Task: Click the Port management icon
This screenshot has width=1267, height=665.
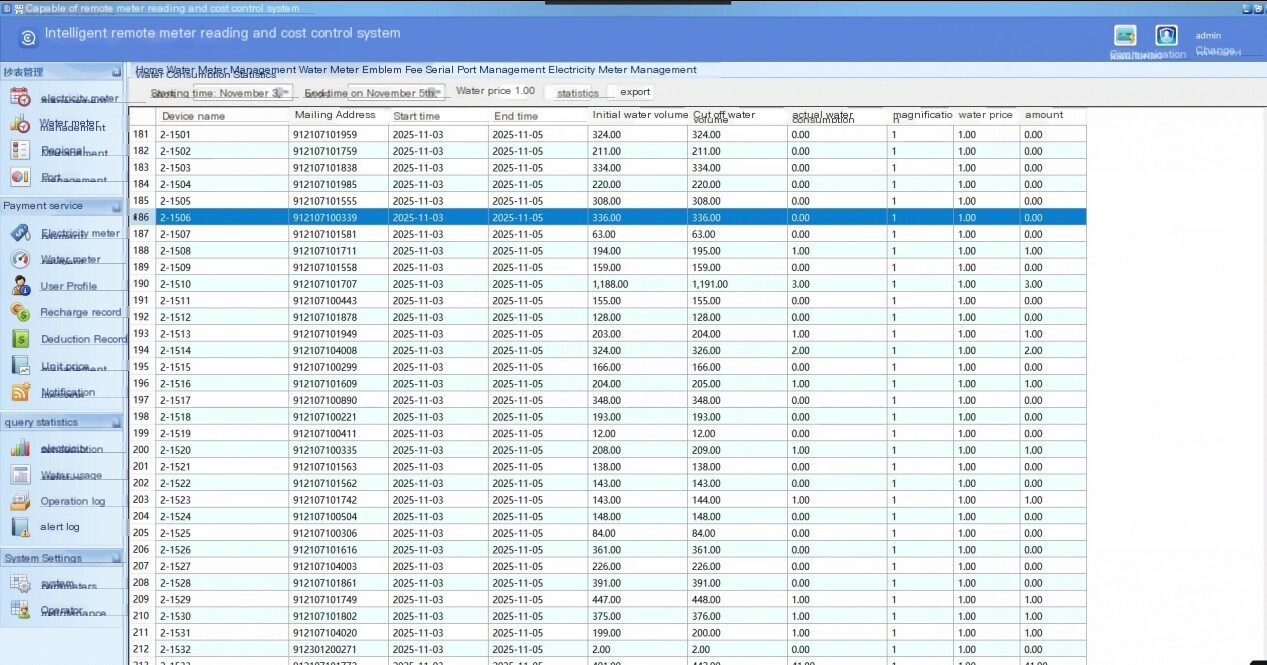Action: point(20,177)
